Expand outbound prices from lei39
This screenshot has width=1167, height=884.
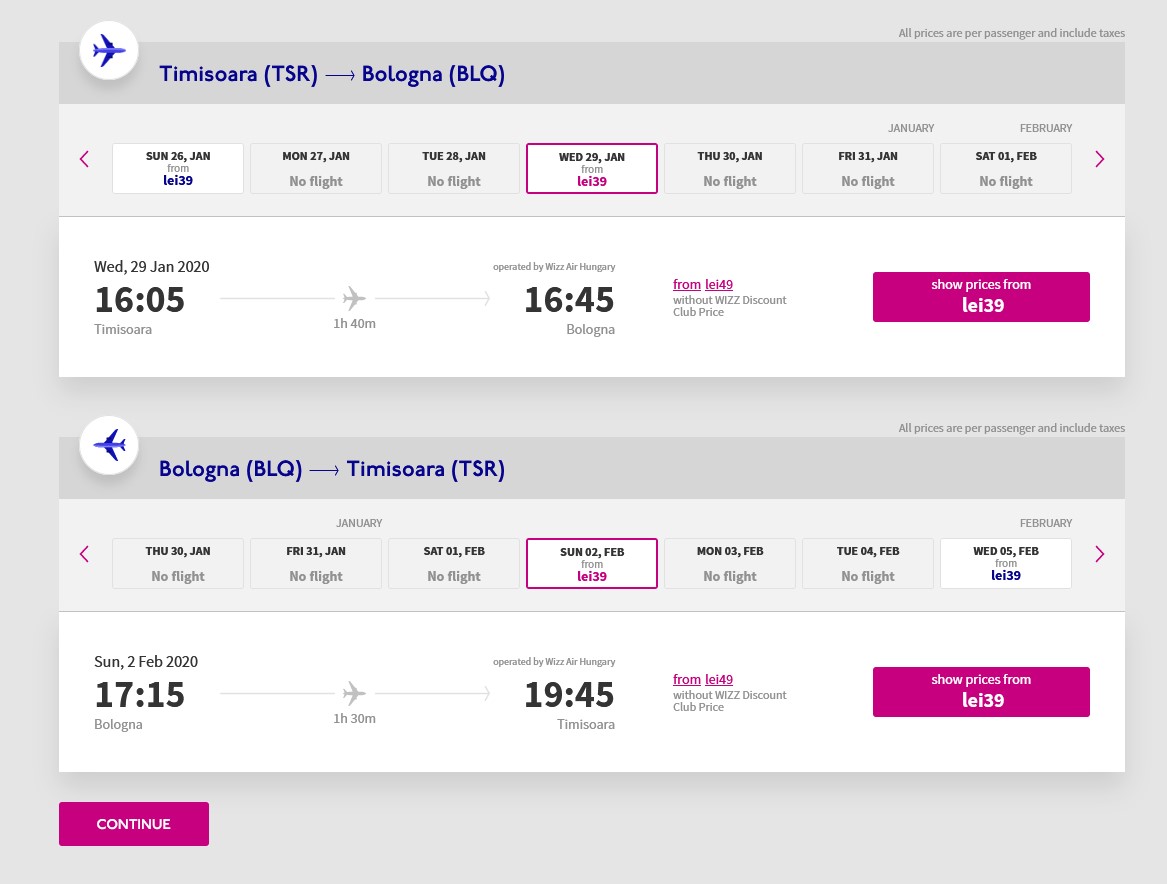(x=981, y=297)
